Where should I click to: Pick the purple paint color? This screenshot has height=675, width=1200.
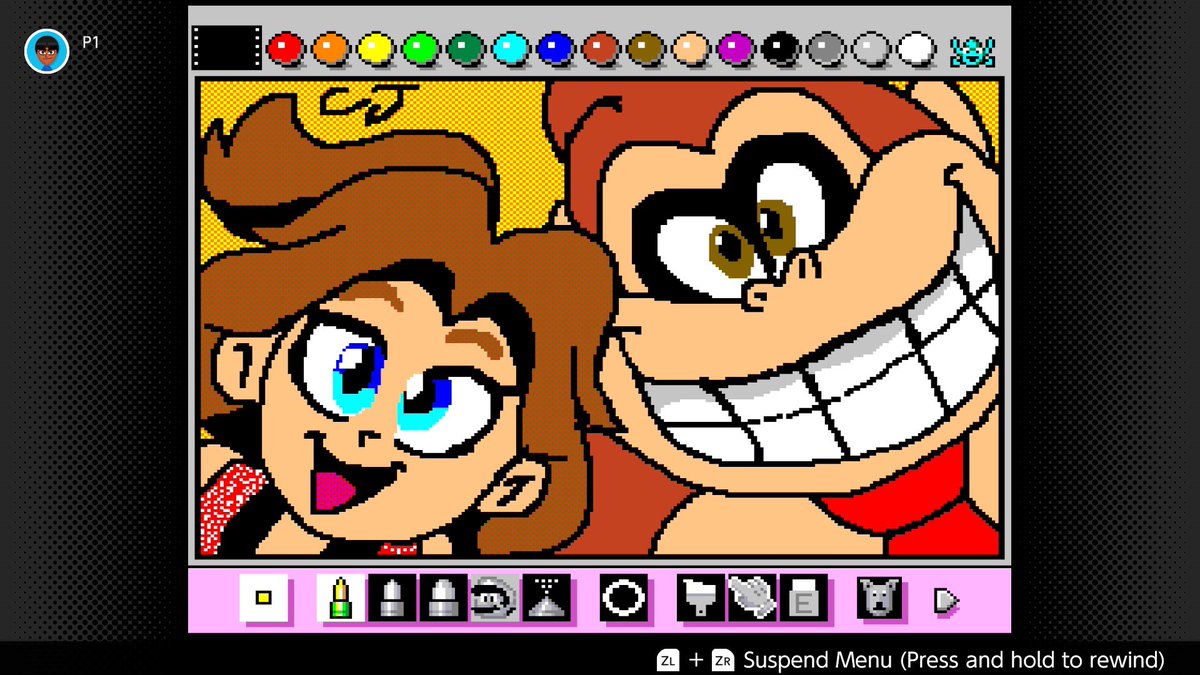point(736,48)
